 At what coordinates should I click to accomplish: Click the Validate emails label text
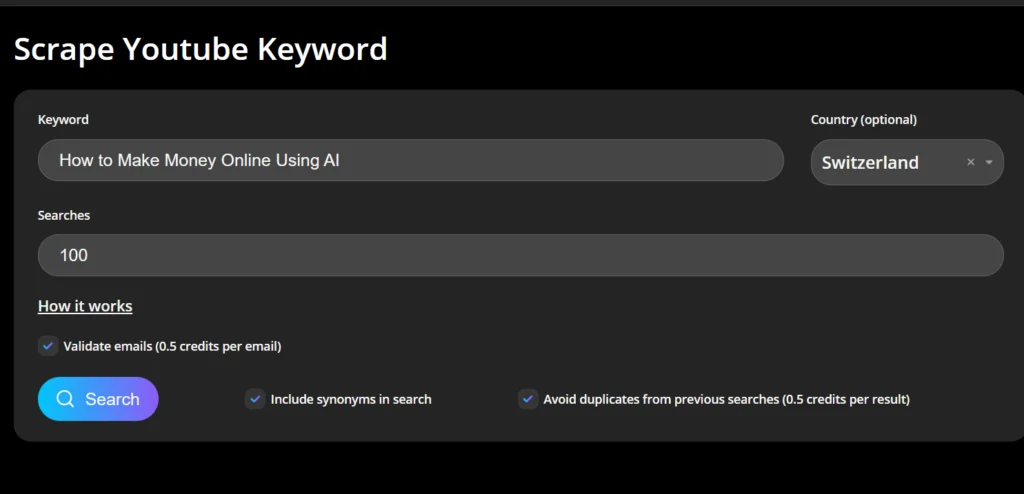click(172, 346)
